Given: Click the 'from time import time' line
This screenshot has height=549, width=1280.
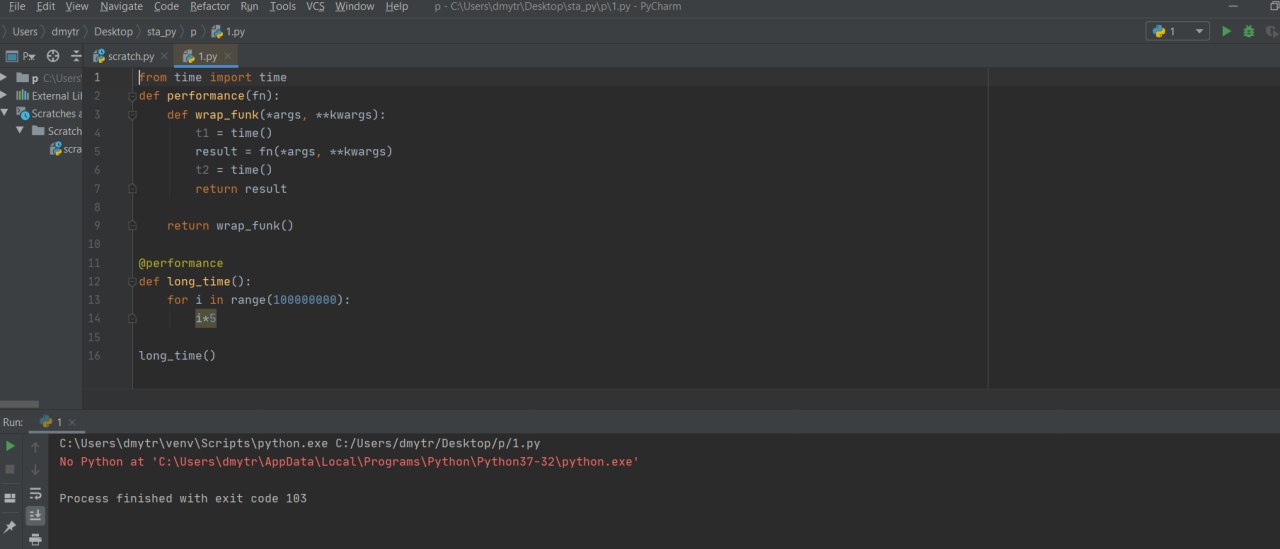Looking at the screenshot, I should [213, 77].
